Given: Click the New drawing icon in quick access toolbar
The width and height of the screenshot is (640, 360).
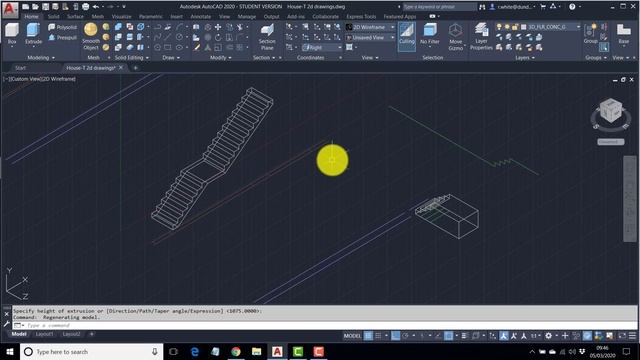Looking at the screenshot, I should (x=25, y=7).
